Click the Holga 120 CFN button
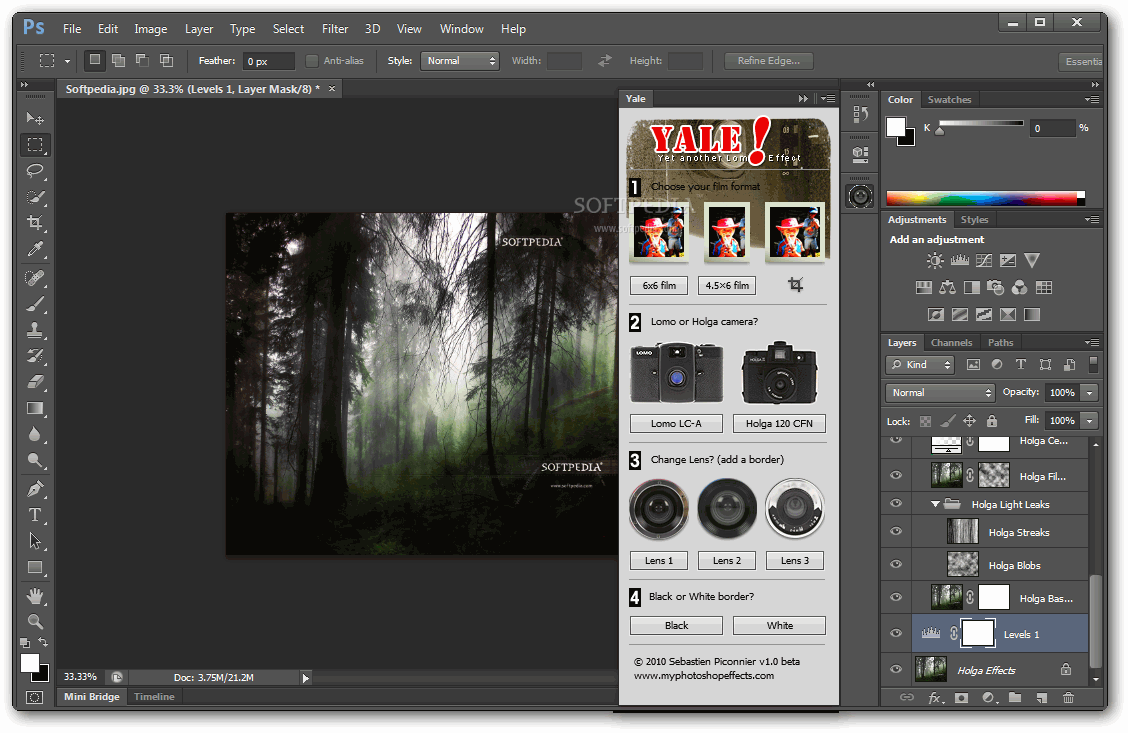Viewport: 1128px width, 733px height. 779,424
